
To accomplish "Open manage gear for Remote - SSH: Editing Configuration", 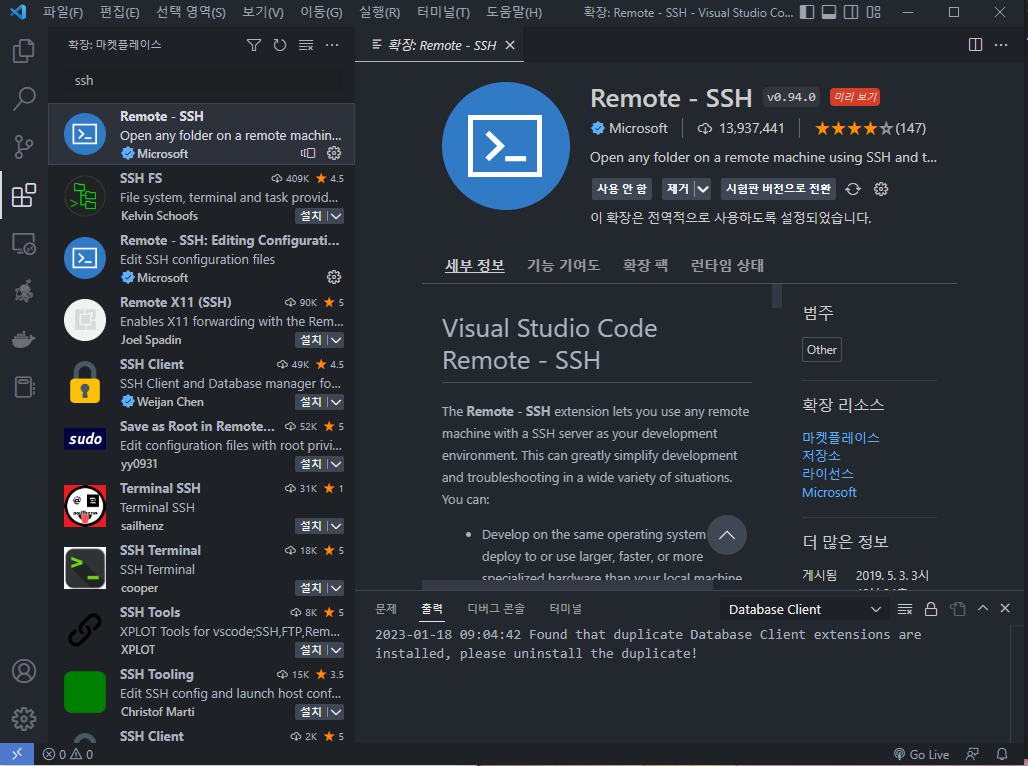I will pyautogui.click(x=334, y=277).
